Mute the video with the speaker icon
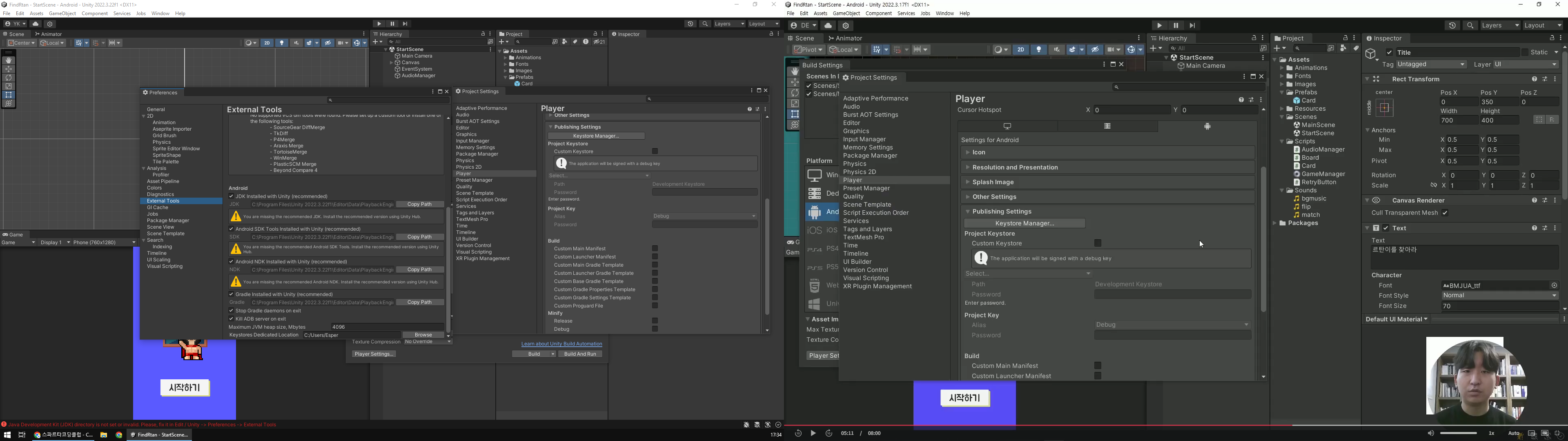Viewport: 1568px width, 441px height. pyautogui.click(x=1430, y=433)
